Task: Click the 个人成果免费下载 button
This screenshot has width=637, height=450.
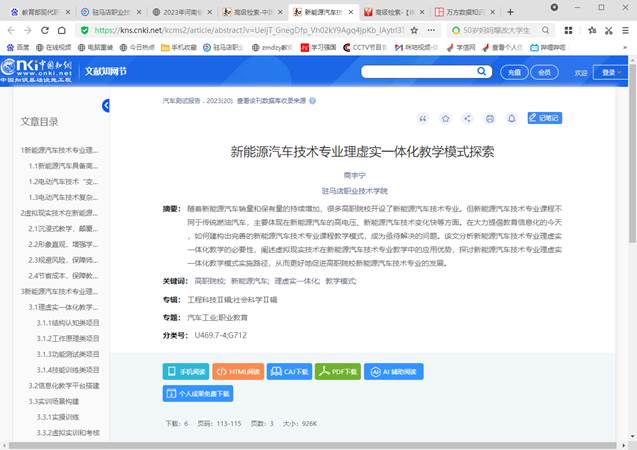Action: click(x=198, y=394)
